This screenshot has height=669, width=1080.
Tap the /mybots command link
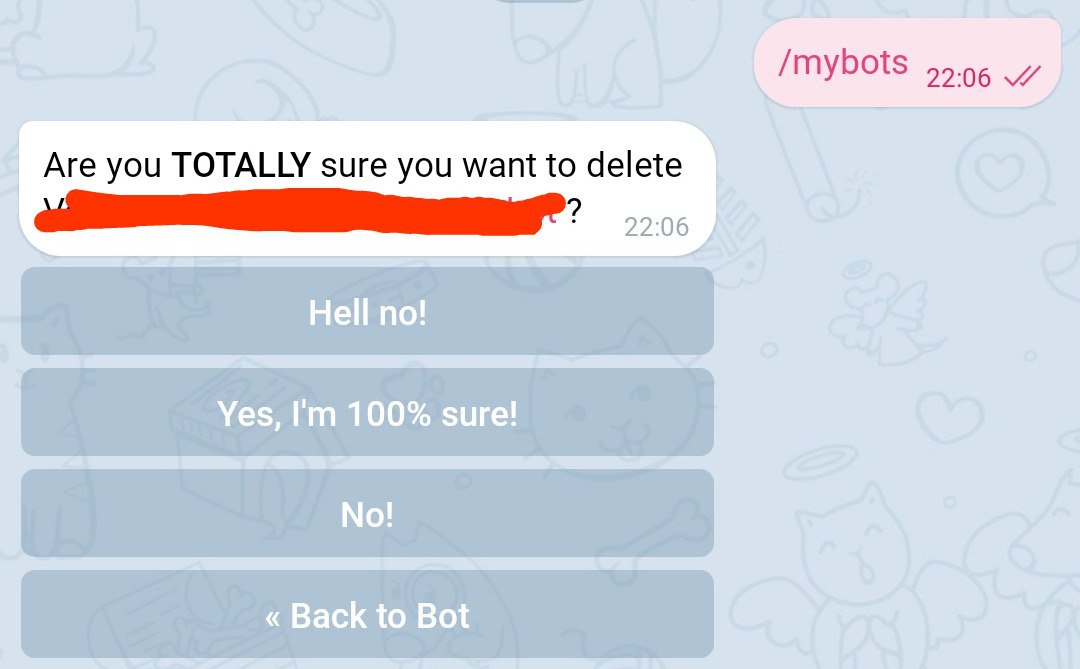coord(842,62)
